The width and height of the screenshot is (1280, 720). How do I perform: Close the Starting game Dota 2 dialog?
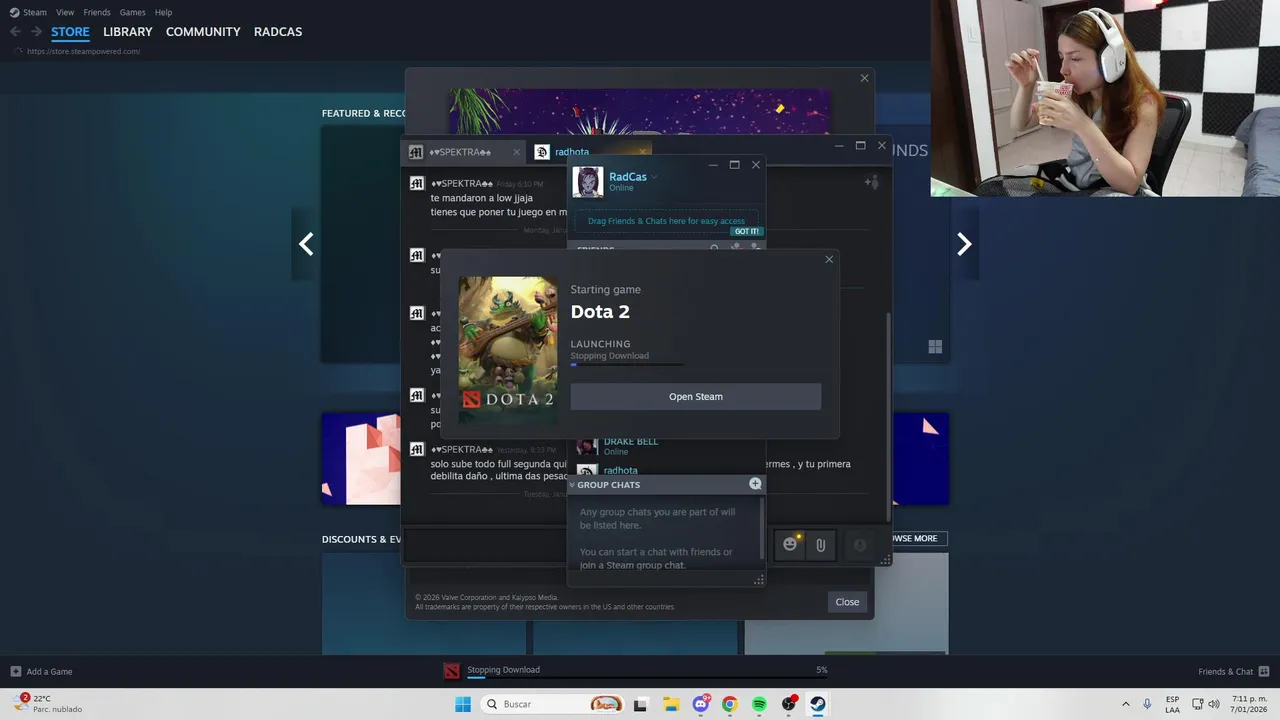(x=829, y=260)
